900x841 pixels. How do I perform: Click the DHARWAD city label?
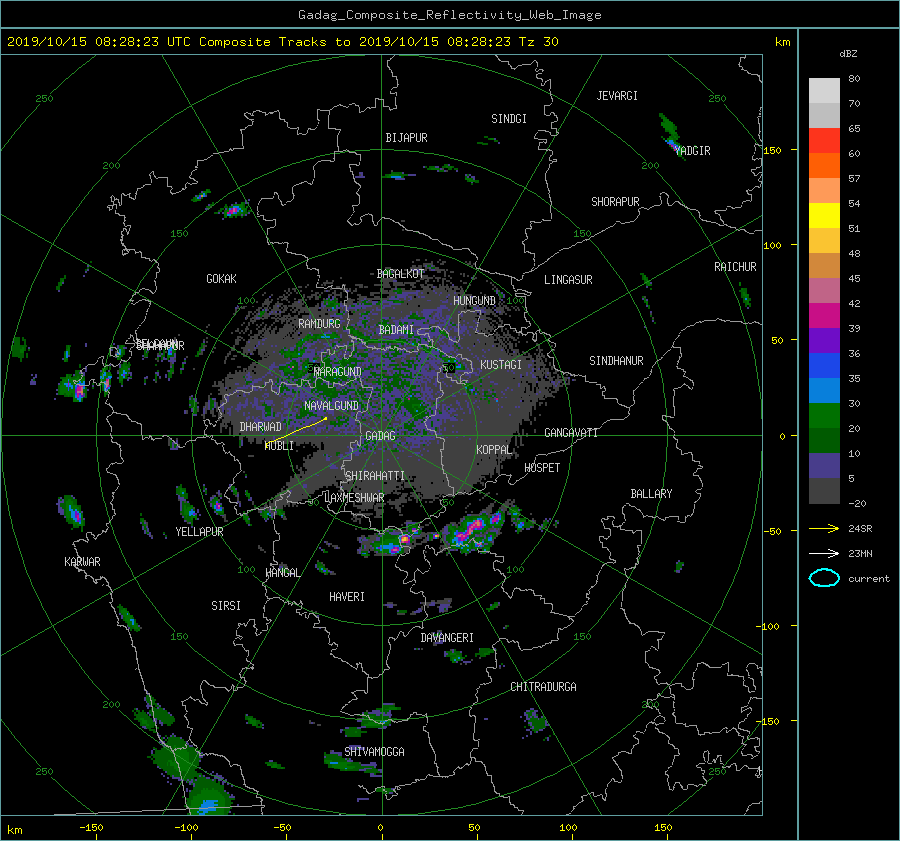coord(261,427)
